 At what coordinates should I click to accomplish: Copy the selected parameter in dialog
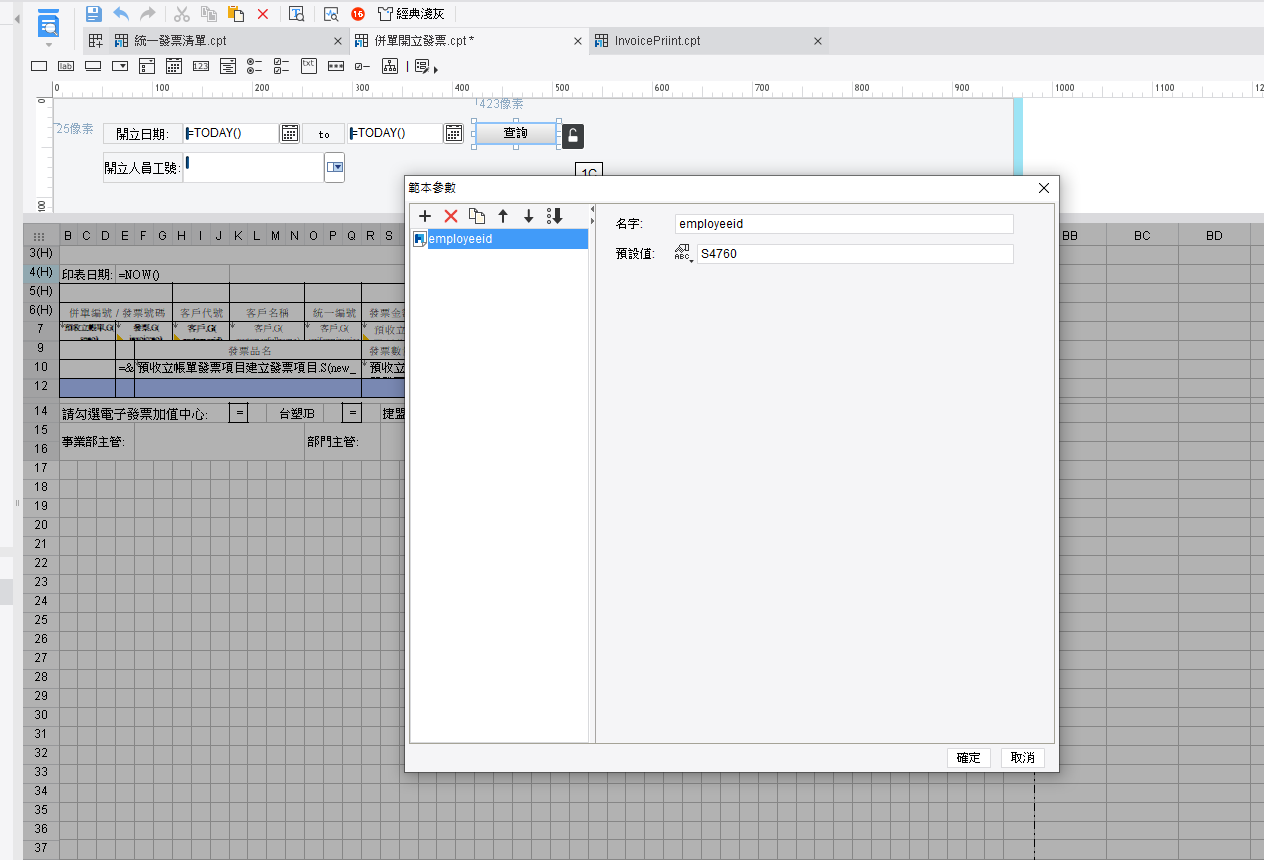tap(477, 216)
